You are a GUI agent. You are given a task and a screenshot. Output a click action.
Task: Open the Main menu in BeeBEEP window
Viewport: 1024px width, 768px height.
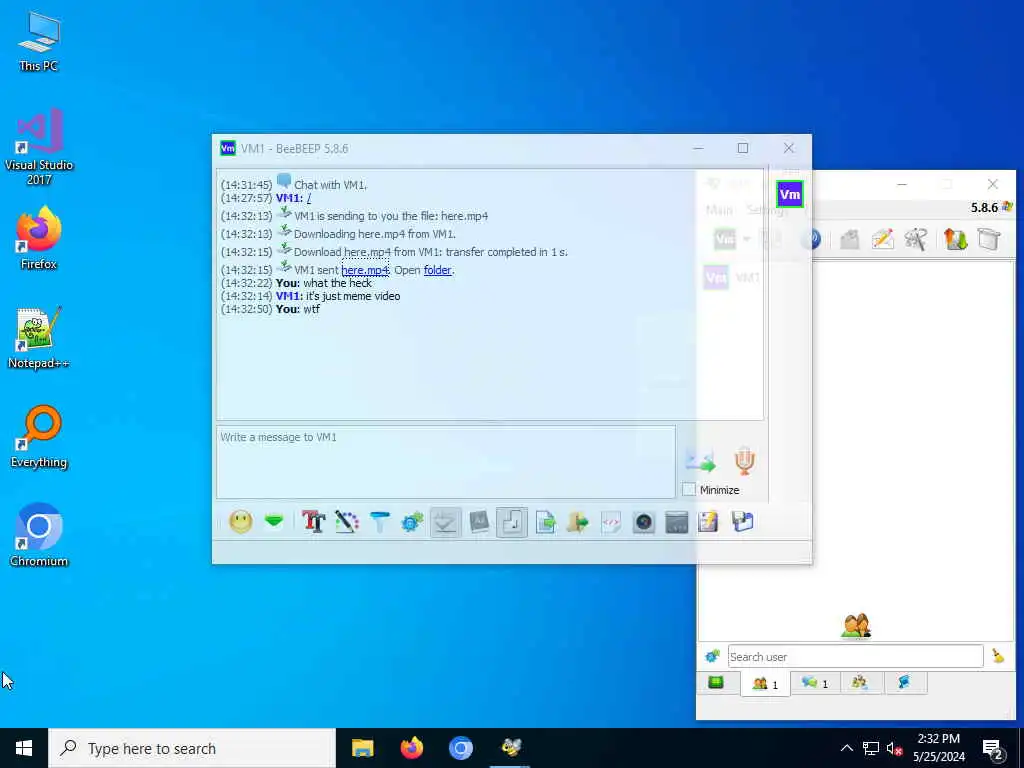719,210
